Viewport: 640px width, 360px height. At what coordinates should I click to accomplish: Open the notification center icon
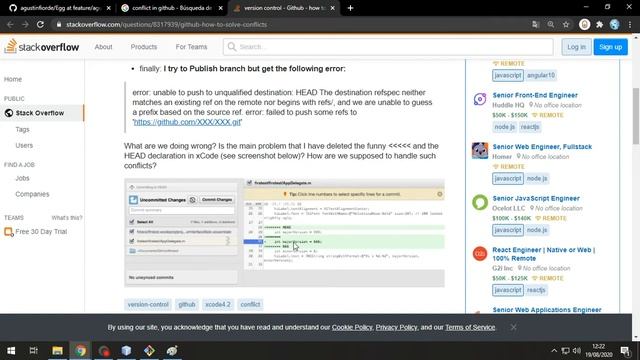625,351
